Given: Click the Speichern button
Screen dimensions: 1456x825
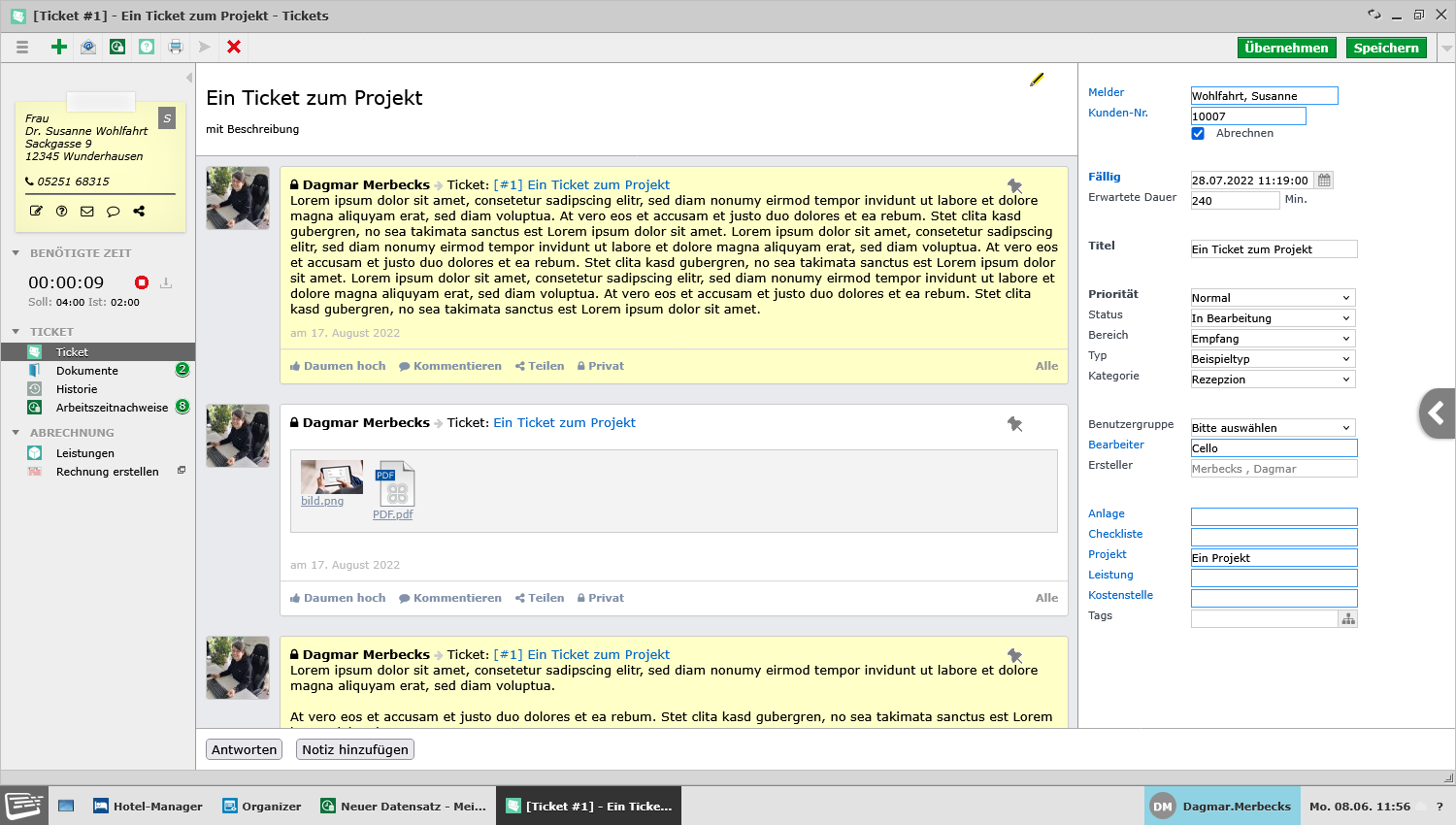Looking at the screenshot, I should pyautogui.click(x=1386, y=48).
